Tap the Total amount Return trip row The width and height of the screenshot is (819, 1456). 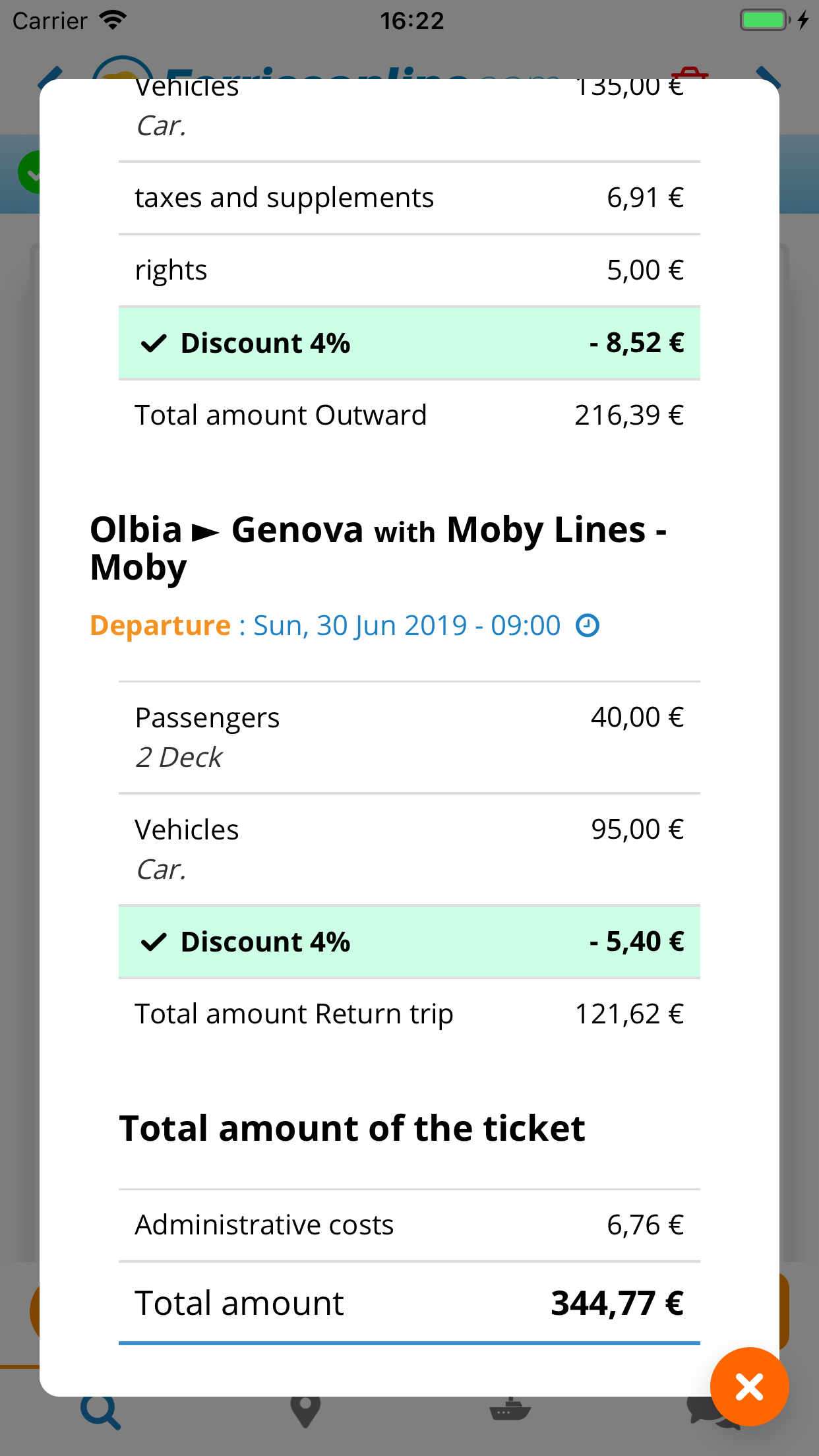click(x=409, y=1014)
